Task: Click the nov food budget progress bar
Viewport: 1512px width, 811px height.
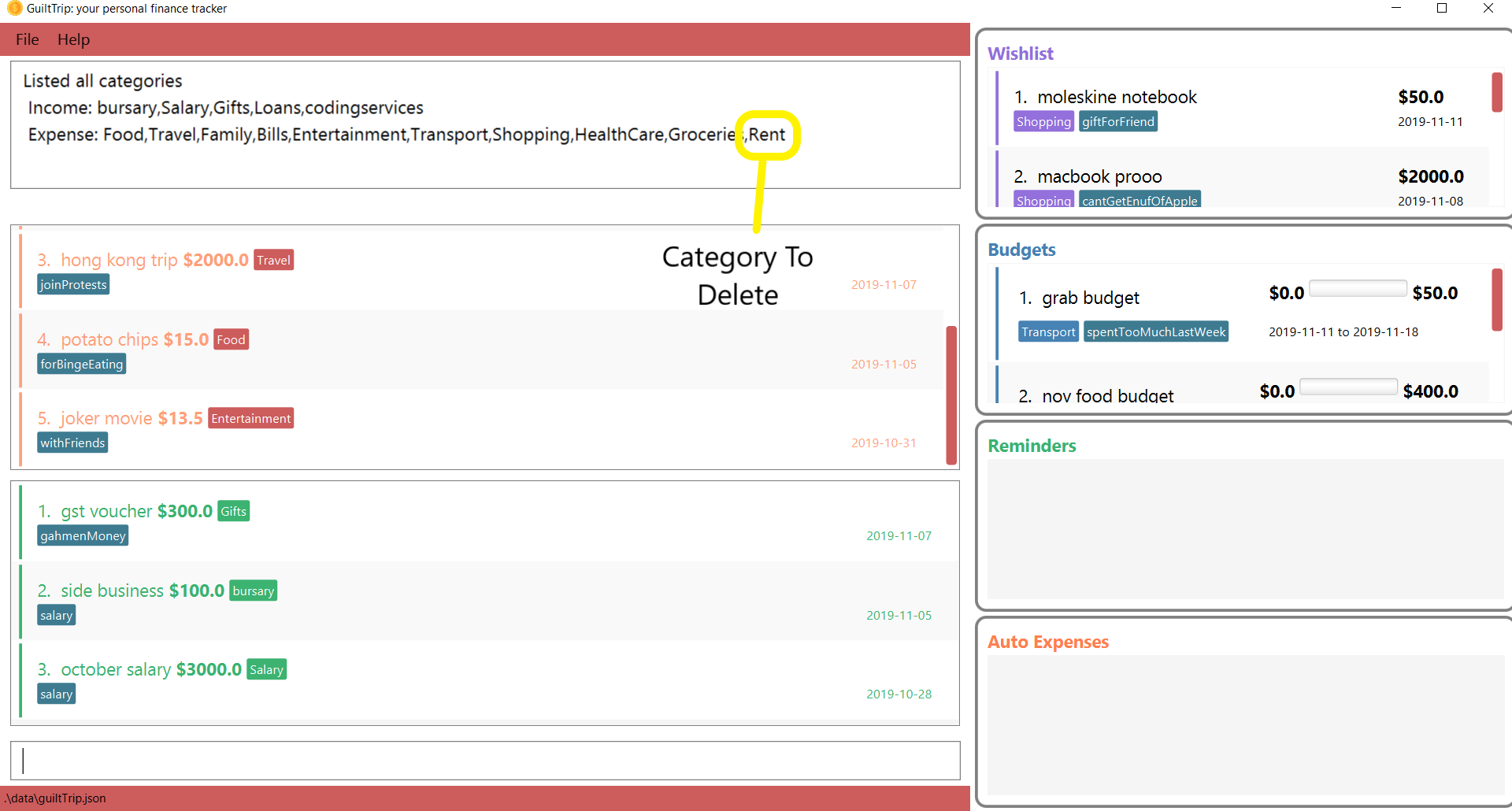Action: 1348,387
